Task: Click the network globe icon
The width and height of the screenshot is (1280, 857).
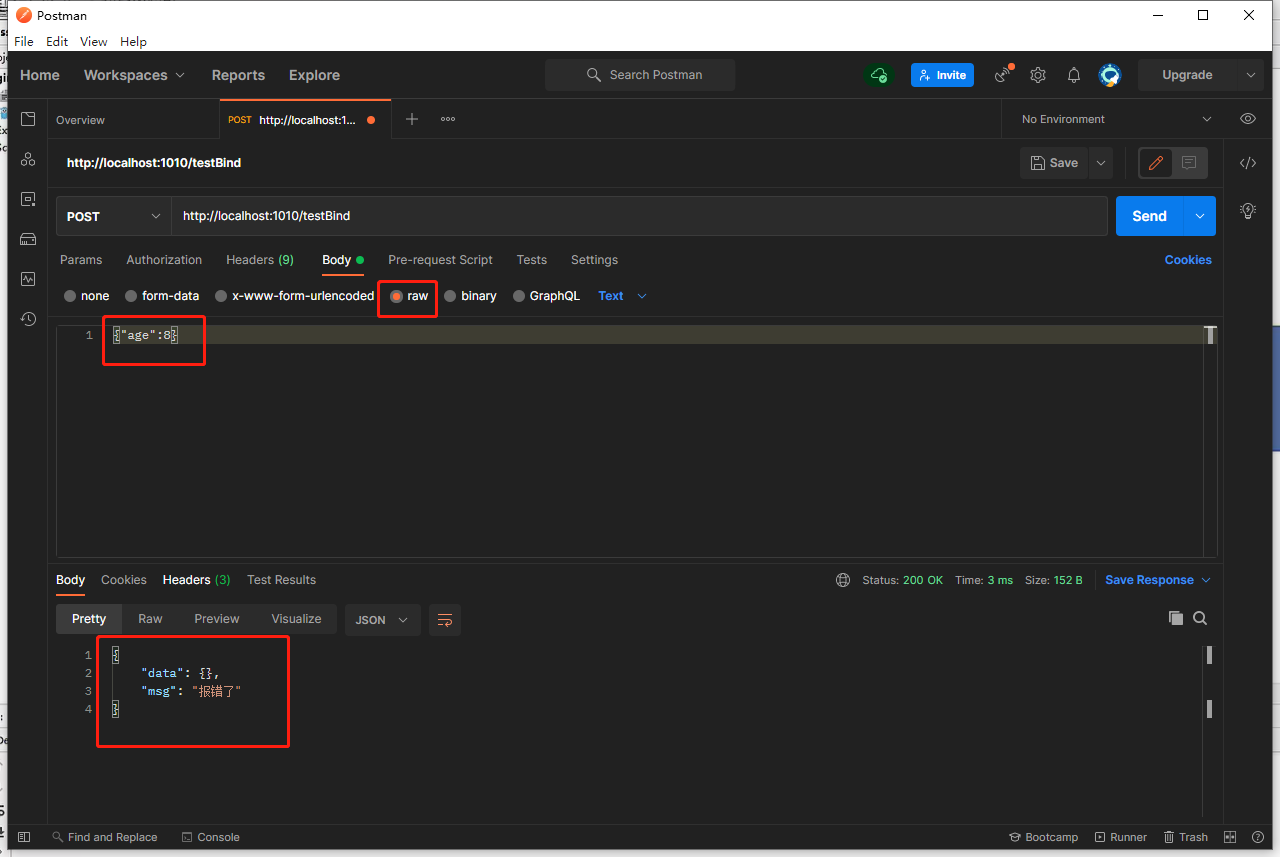Action: click(x=843, y=580)
